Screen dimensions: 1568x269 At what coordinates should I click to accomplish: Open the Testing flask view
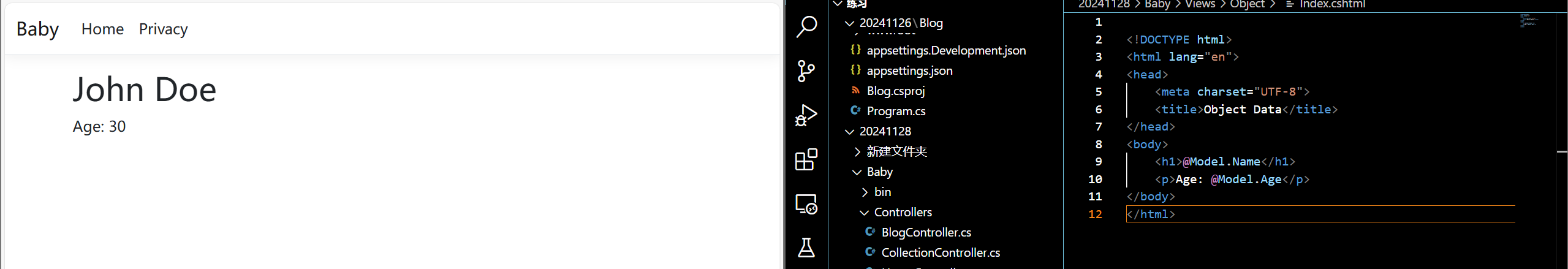click(x=806, y=248)
